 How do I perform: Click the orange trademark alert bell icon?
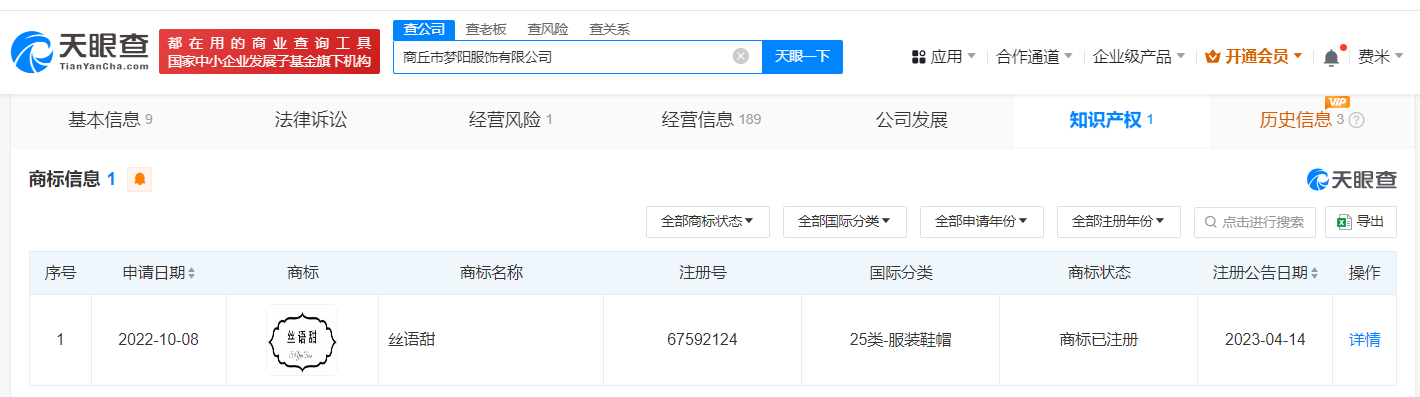click(140, 180)
